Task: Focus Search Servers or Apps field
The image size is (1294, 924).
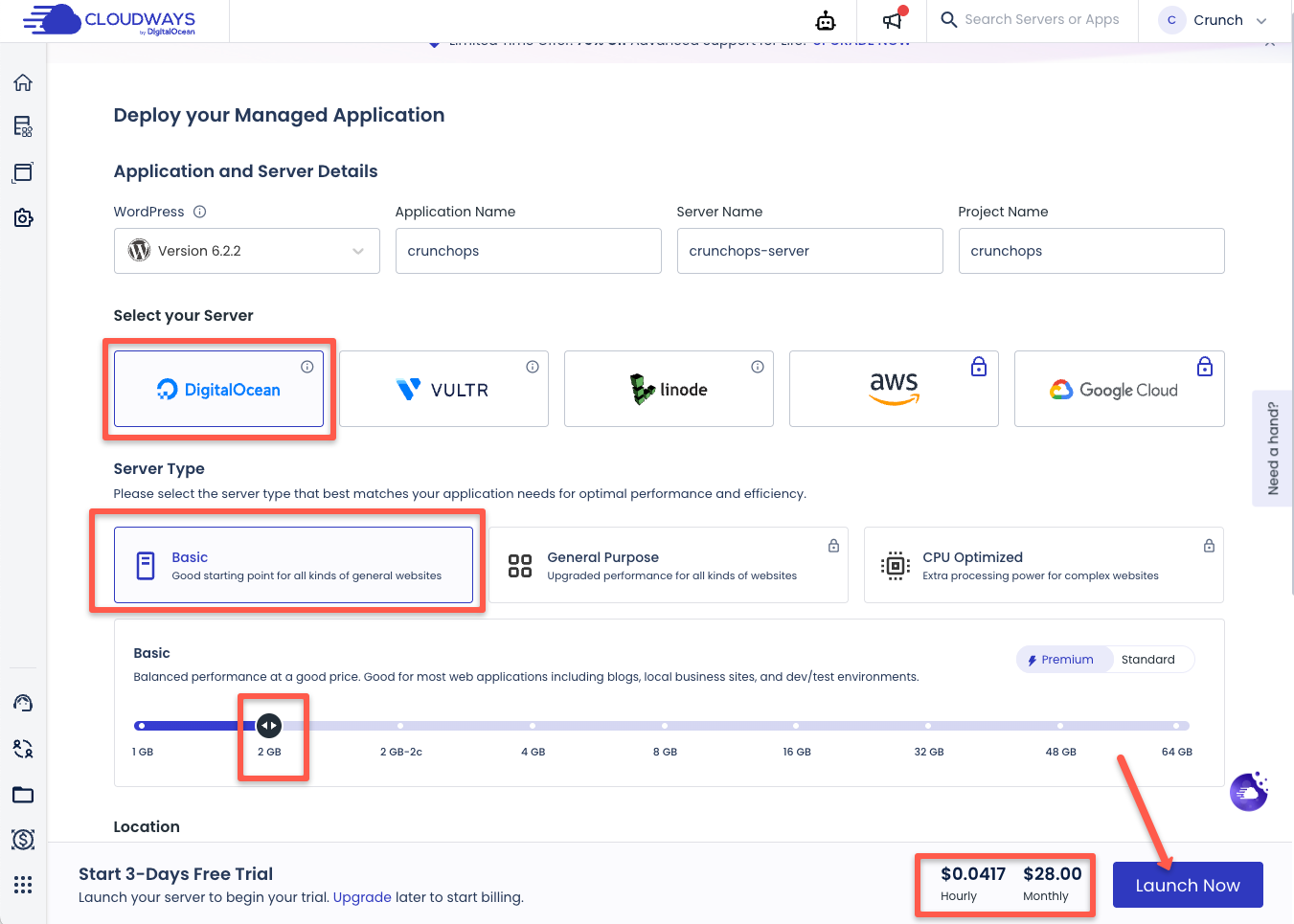Action: coord(1042,19)
